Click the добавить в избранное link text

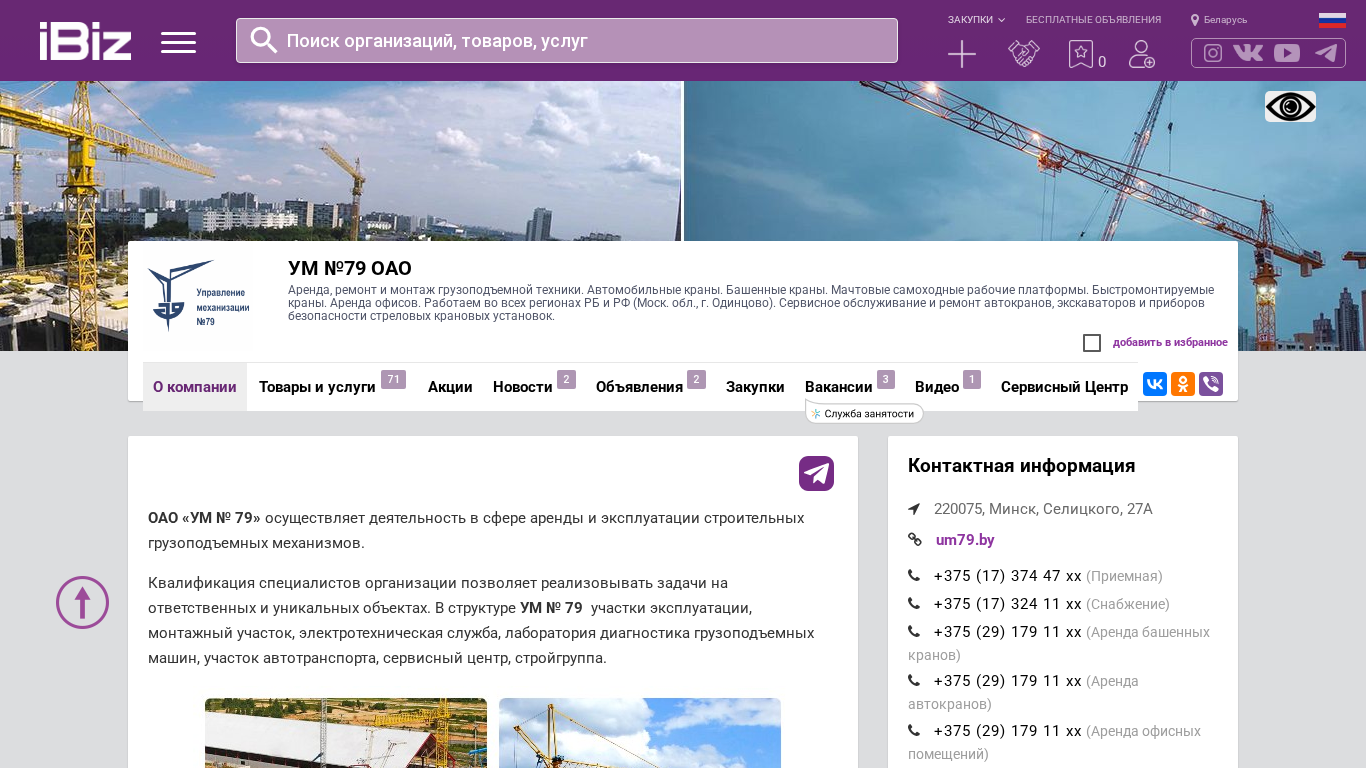pos(1170,343)
